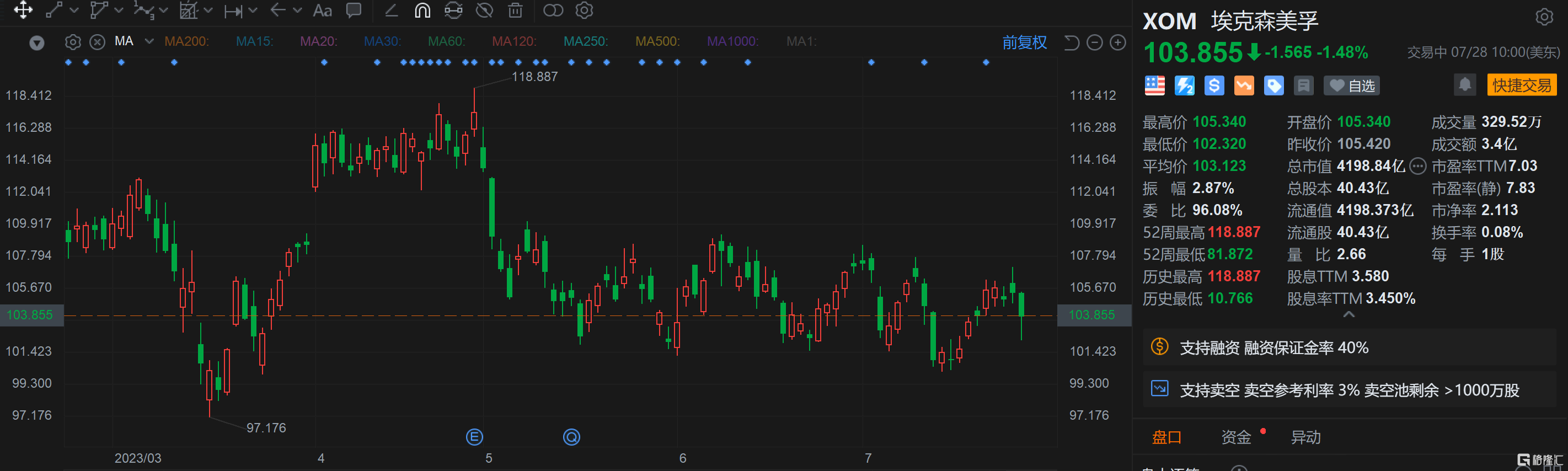Image resolution: width=1568 pixels, height=471 pixels.
Task: Expand the Fibonacci grid tool options
Action: coord(208,10)
